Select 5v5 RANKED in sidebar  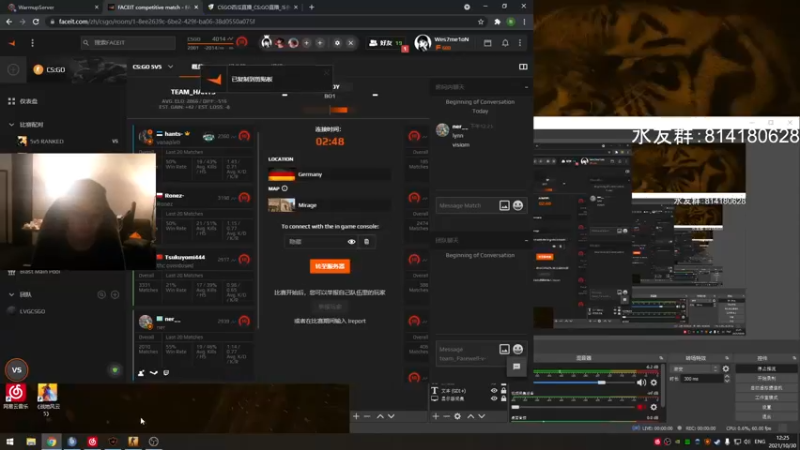pos(46,141)
